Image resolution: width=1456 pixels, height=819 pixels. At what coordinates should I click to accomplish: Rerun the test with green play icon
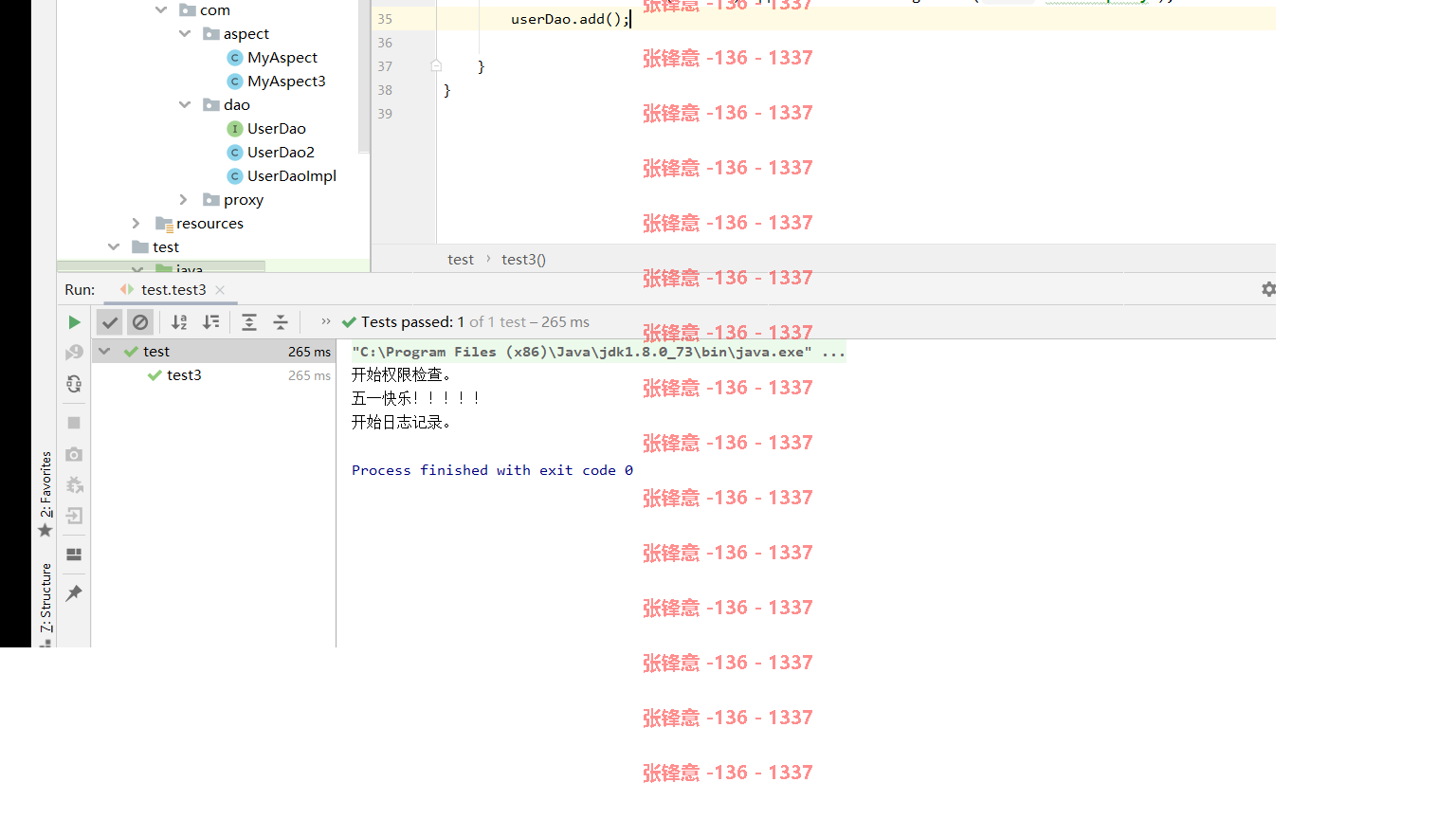click(x=74, y=322)
